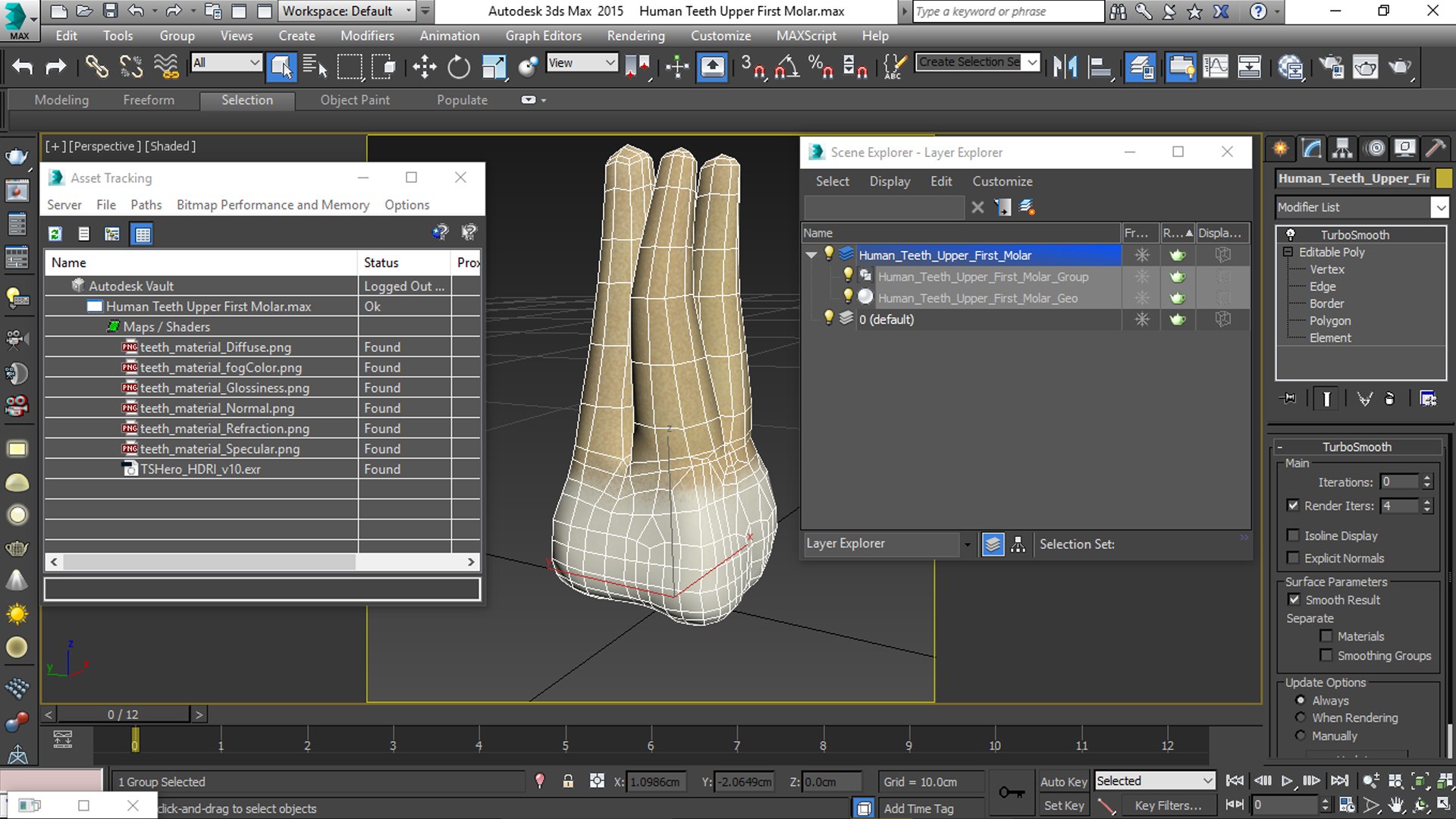The height and width of the screenshot is (819, 1456).
Task: Select the When Rendering update option
Action: (x=1301, y=717)
